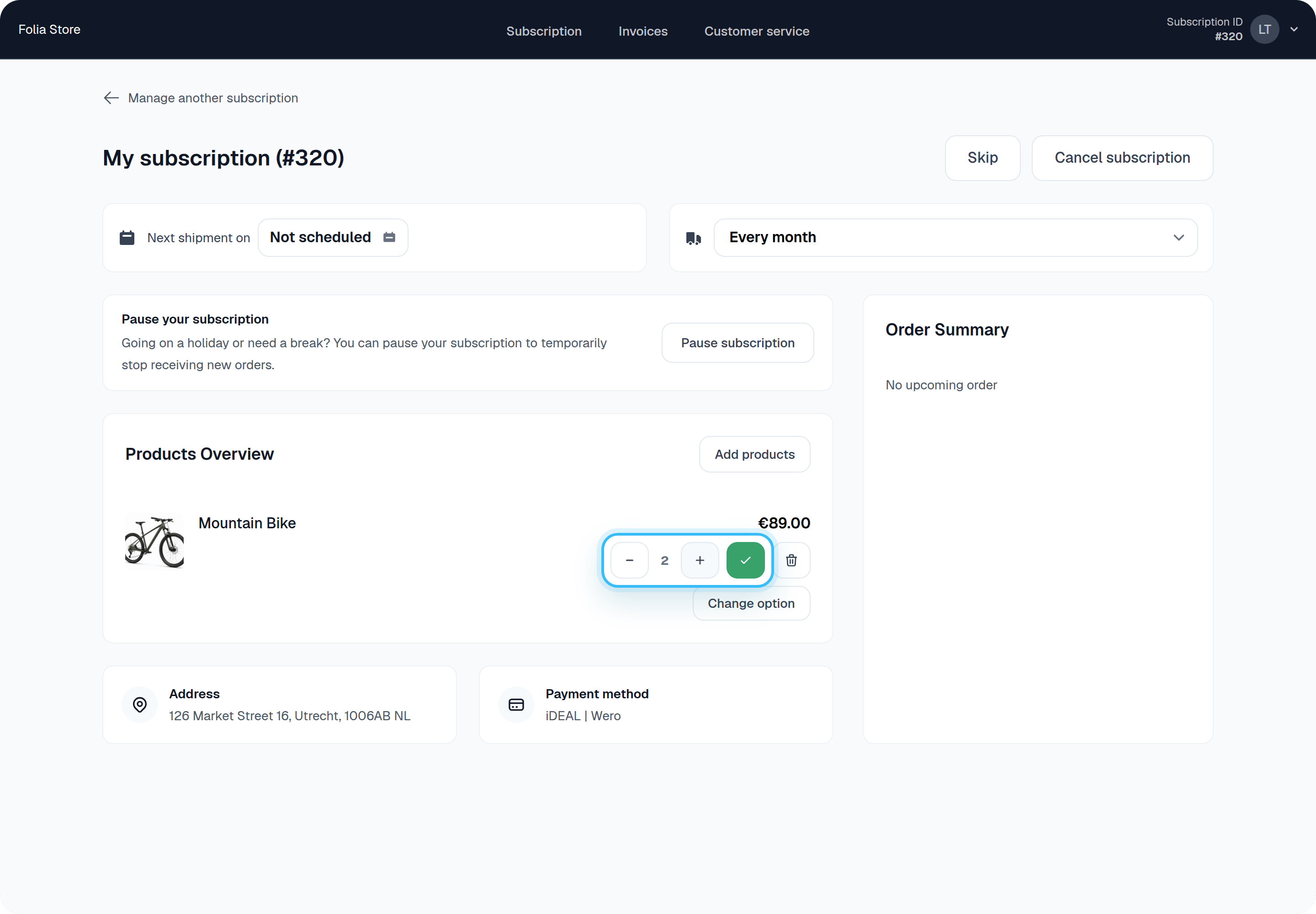Image resolution: width=1316 pixels, height=914 pixels.
Task: Click address 126 Market Street 16, Utrecht
Action: [x=289, y=716]
